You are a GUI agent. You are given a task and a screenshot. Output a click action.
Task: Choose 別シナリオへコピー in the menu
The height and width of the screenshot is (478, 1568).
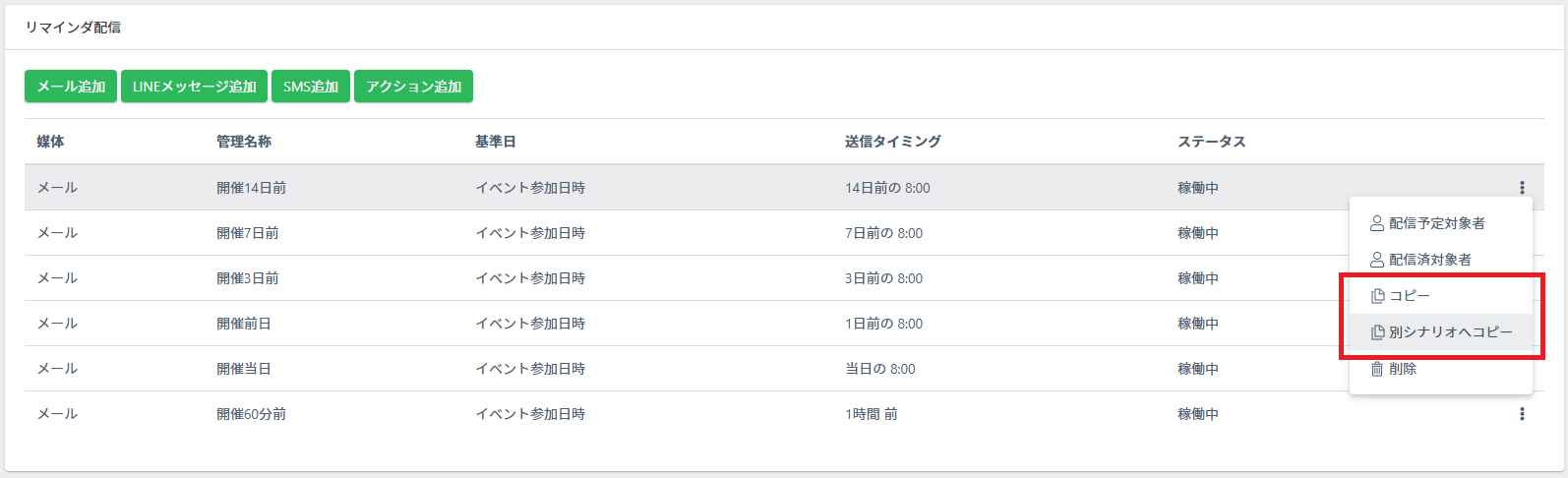click(x=1441, y=332)
